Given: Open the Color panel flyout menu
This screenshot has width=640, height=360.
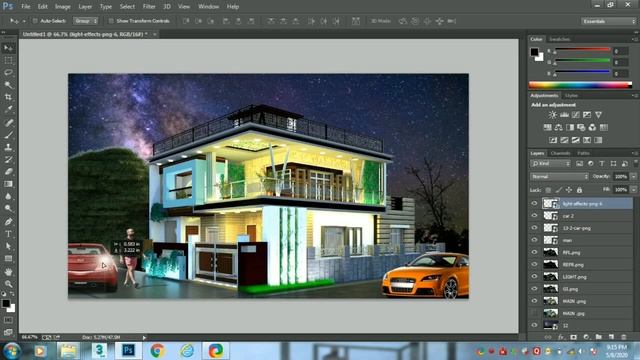Looking at the screenshot, I should coord(635,39).
